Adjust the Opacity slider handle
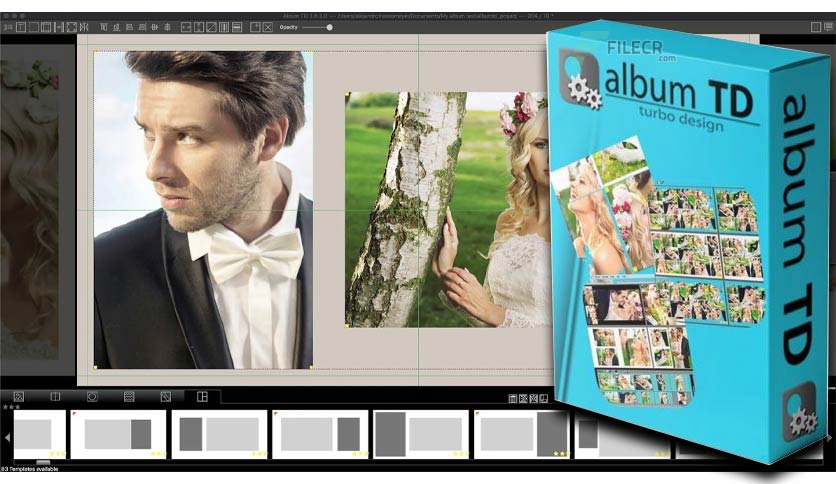Screen dimensions: 836x484 [329, 27]
